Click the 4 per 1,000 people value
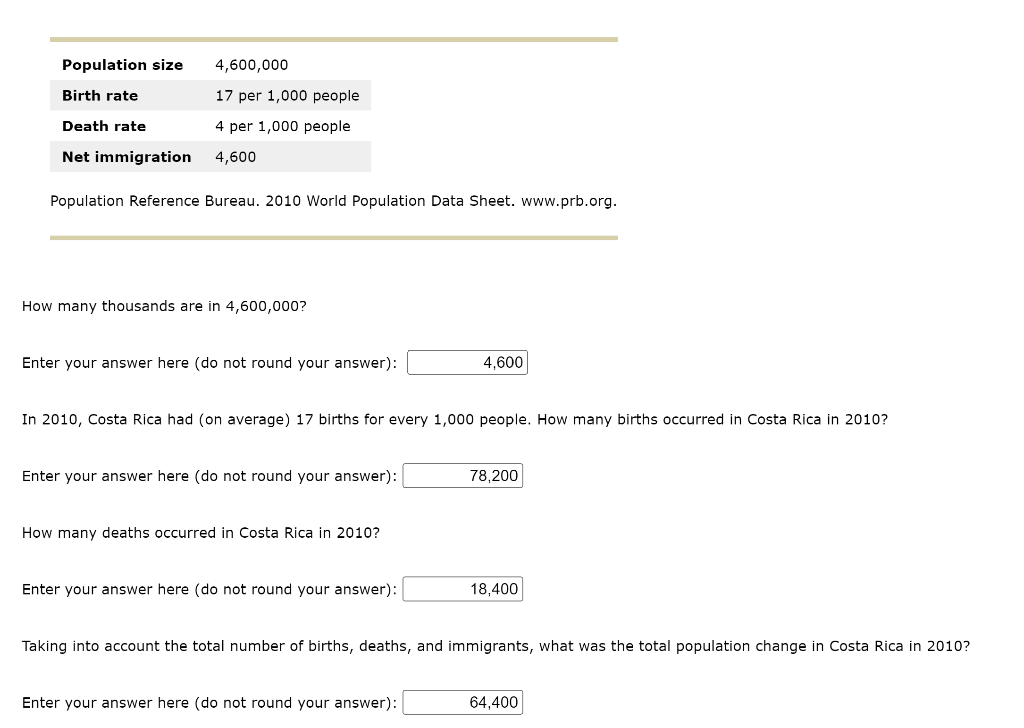1024x728 pixels. [282, 126]
